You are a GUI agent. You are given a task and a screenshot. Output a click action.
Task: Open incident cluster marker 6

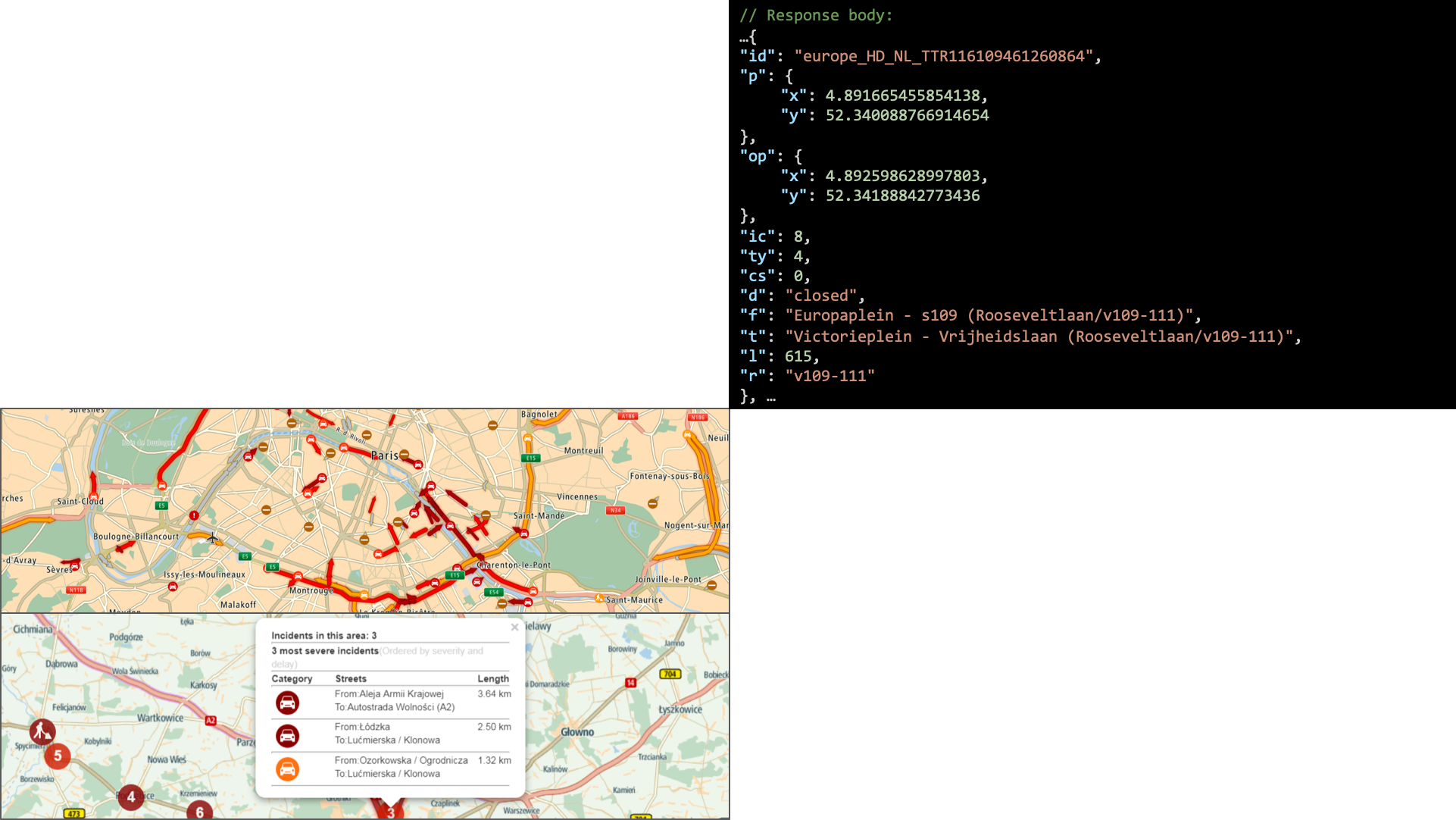click(199, 811)
